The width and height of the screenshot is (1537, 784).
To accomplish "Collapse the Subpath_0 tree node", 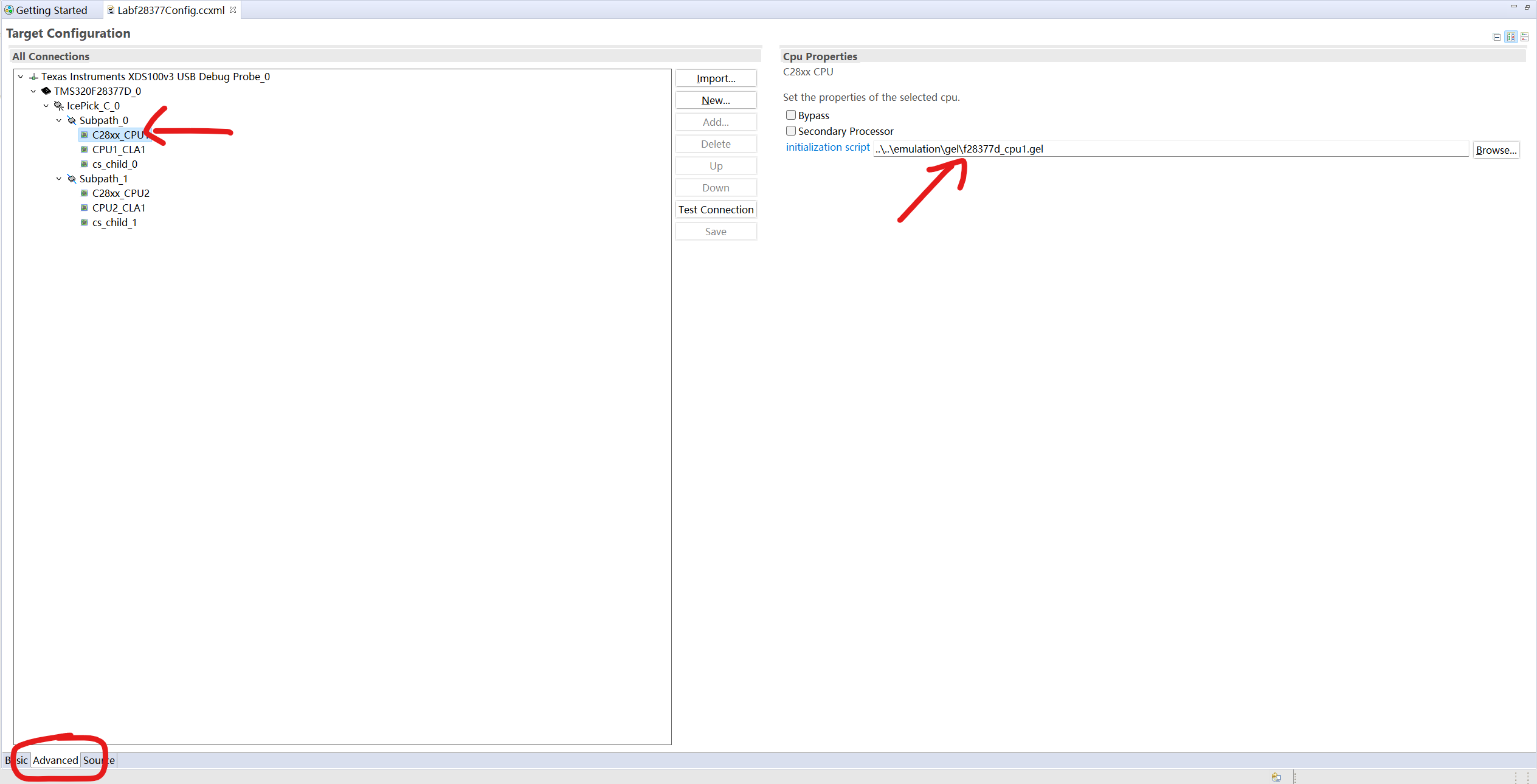I will tap(59, 120).
